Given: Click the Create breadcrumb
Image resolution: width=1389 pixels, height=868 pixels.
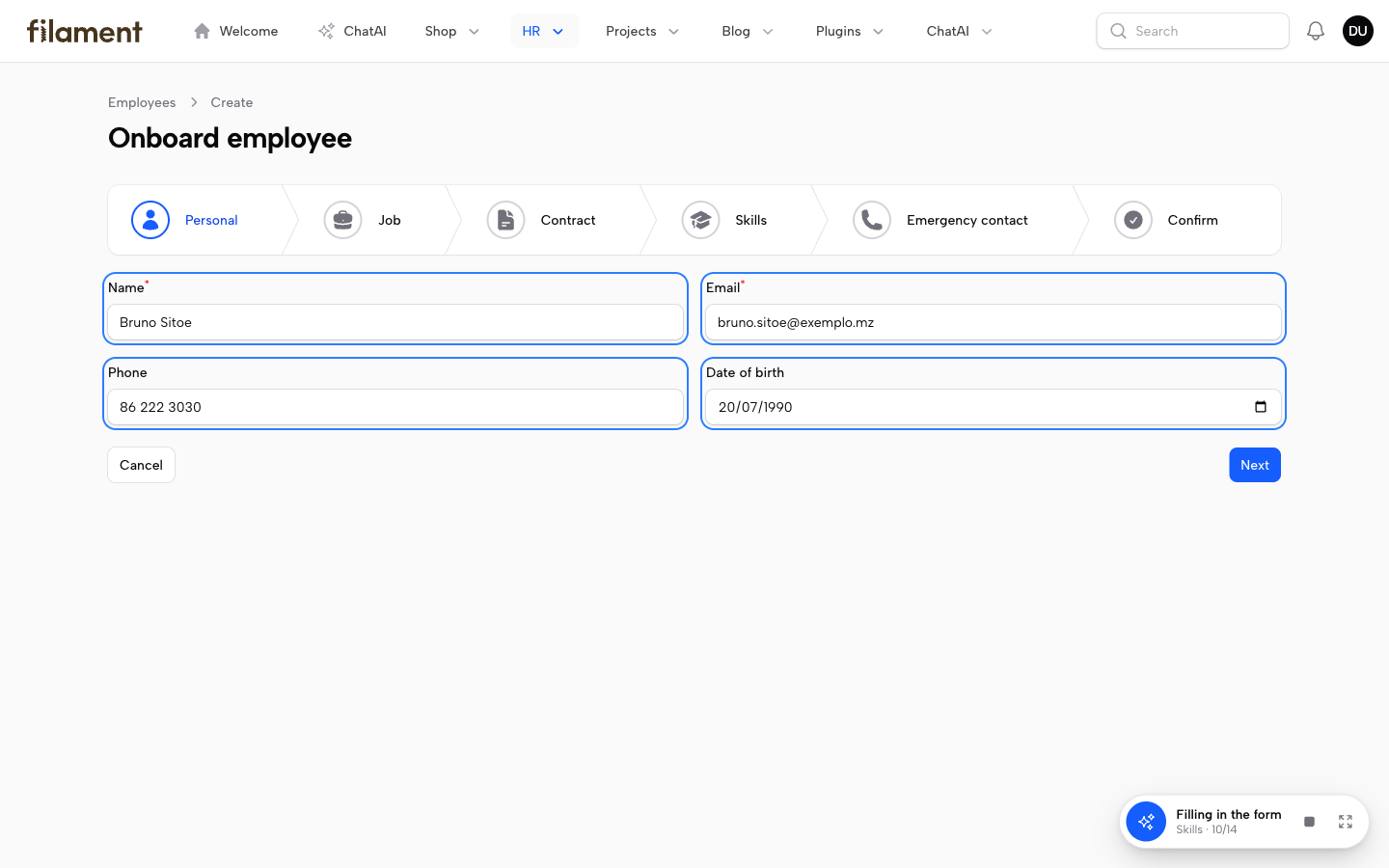Looking at the screenshot, I should click(231, 102).
